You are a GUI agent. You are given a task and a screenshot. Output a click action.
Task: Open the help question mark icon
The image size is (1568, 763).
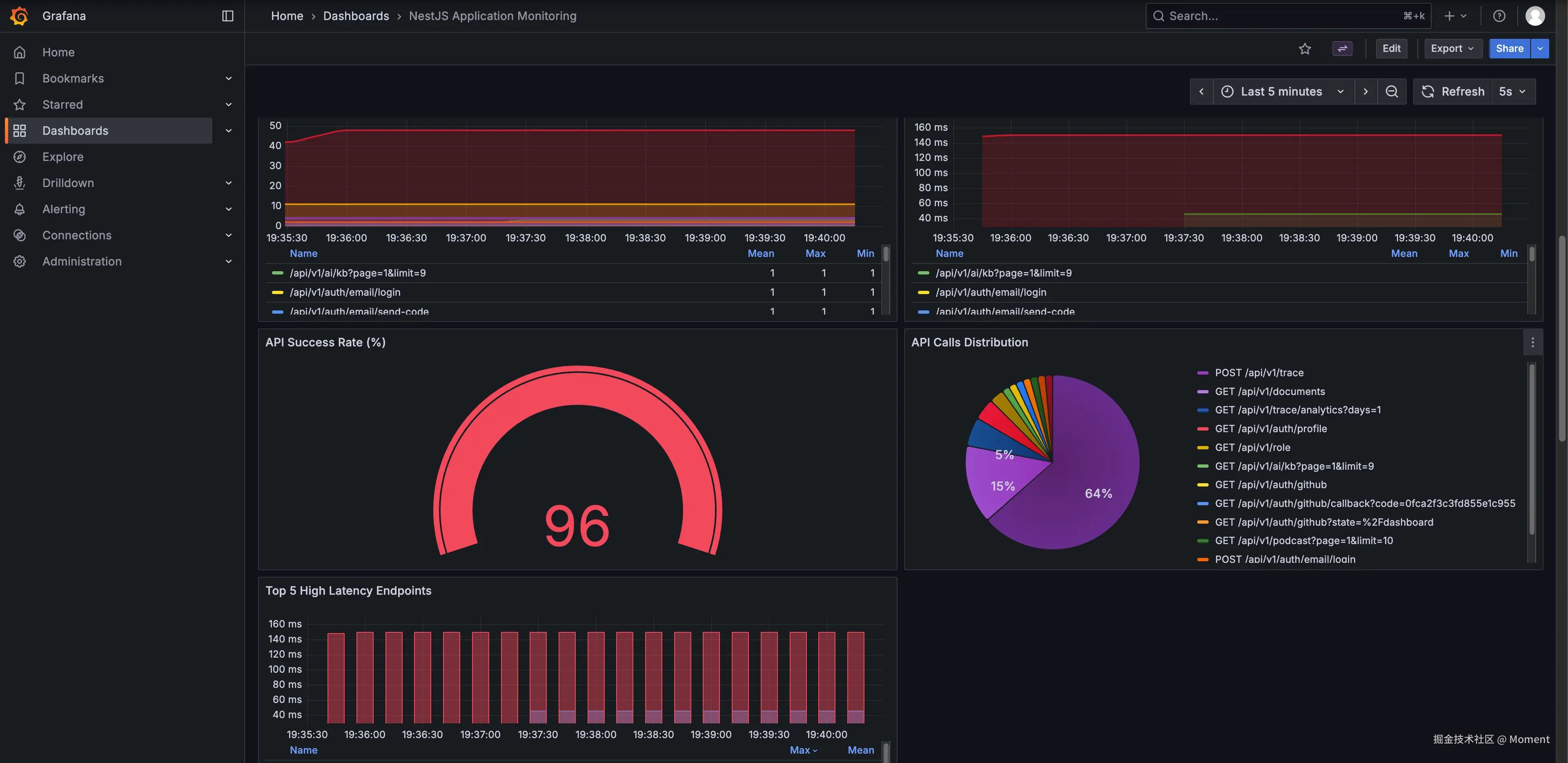1499,16
